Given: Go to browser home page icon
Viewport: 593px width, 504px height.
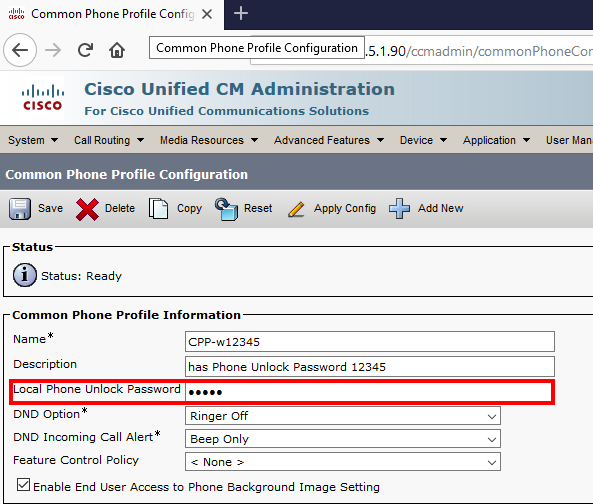Looking at the screenshot, I should [117, 50].
